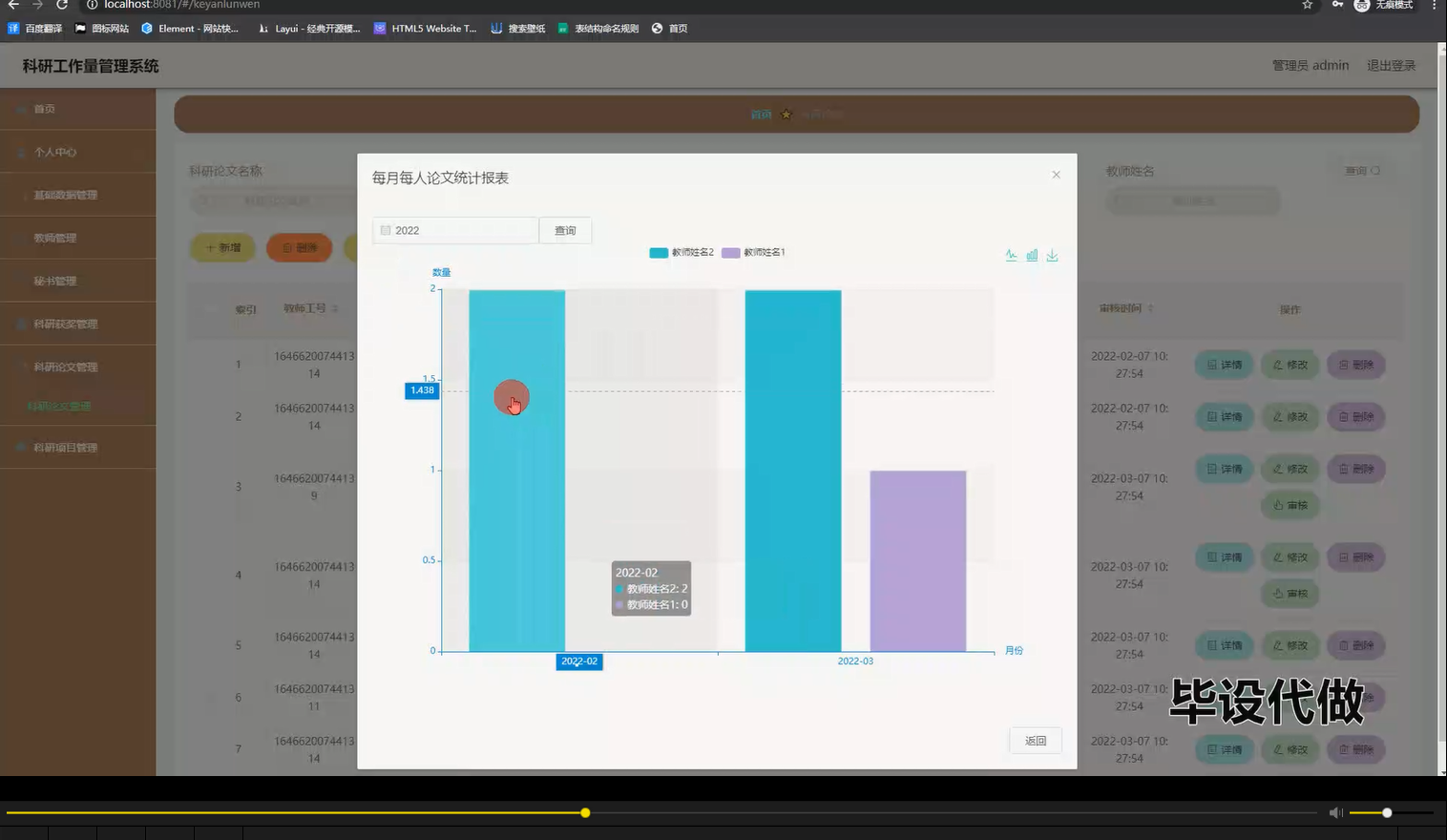Sort by 教师工号 column header
The width and height of the screenshot is (1447, 840).
310,308
